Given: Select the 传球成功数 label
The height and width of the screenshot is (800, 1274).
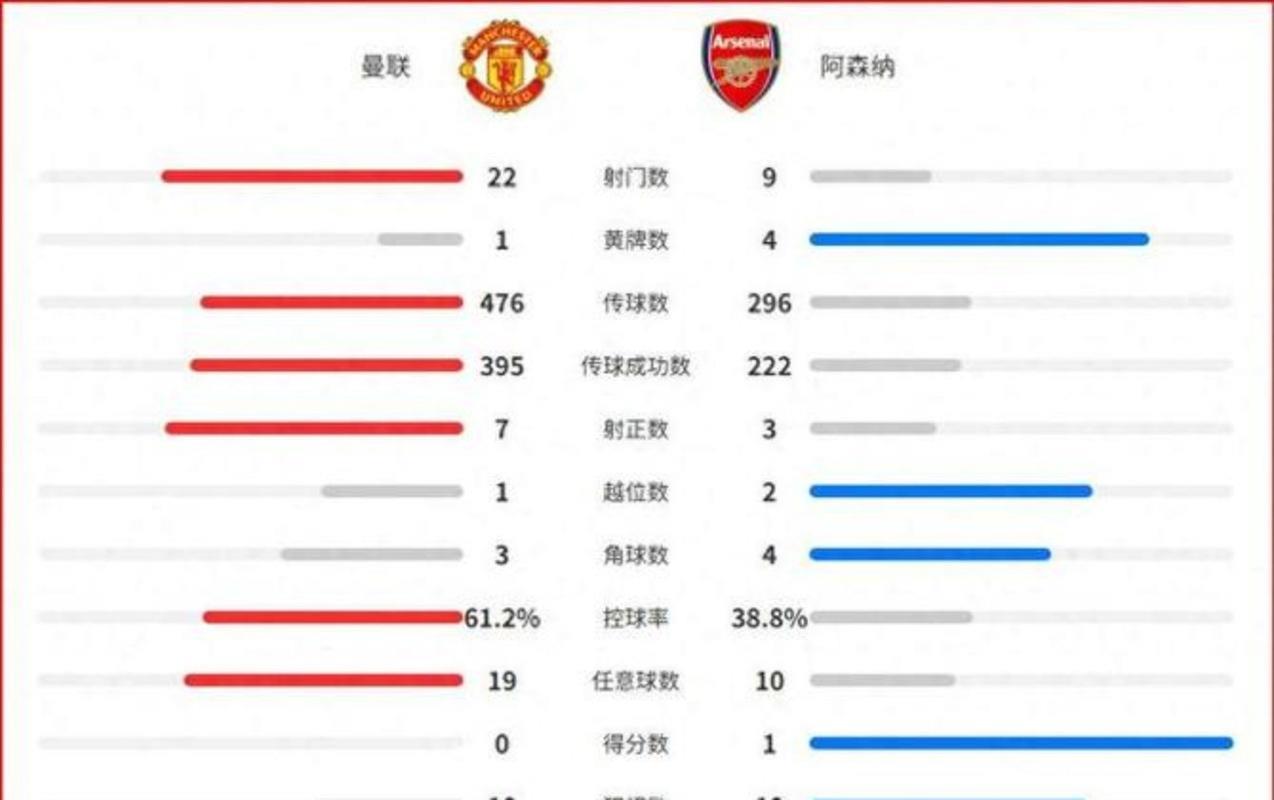Looking at the screenshot, I should tap(635, 366).
